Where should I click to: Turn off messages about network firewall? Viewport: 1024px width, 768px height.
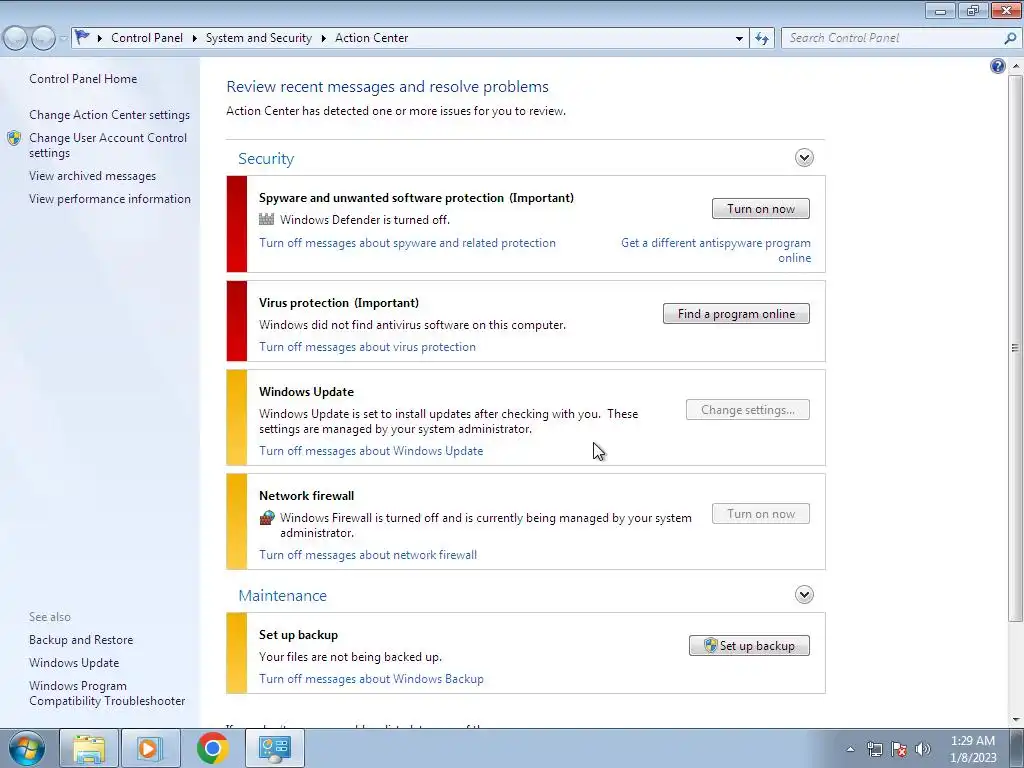(368, 554)
